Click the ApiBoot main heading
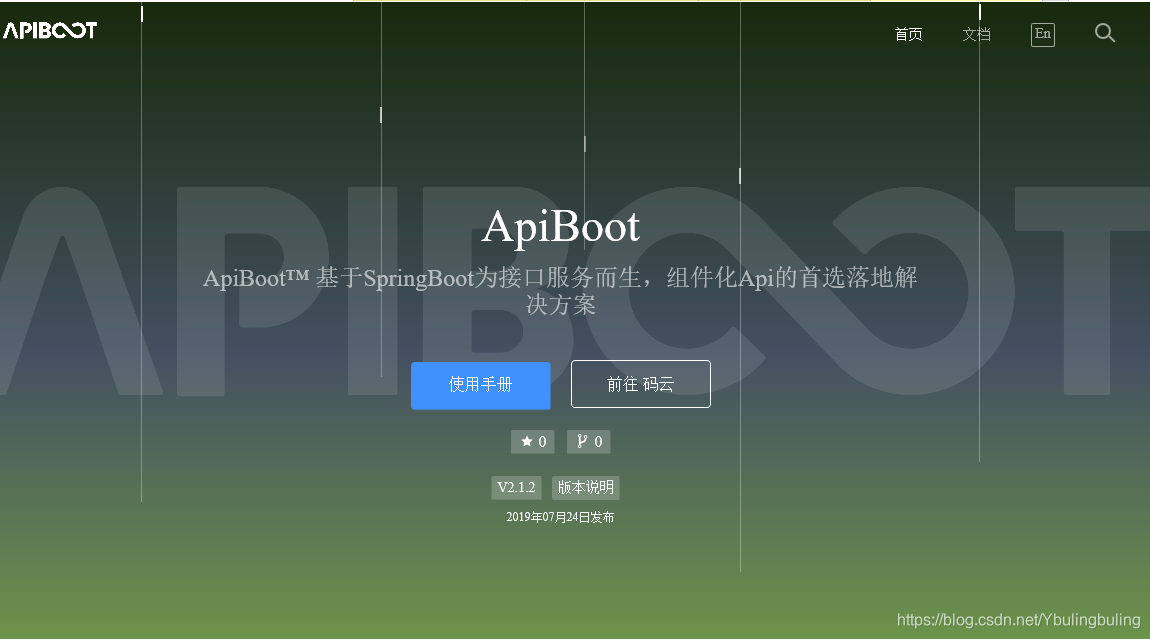 (560, 226)
